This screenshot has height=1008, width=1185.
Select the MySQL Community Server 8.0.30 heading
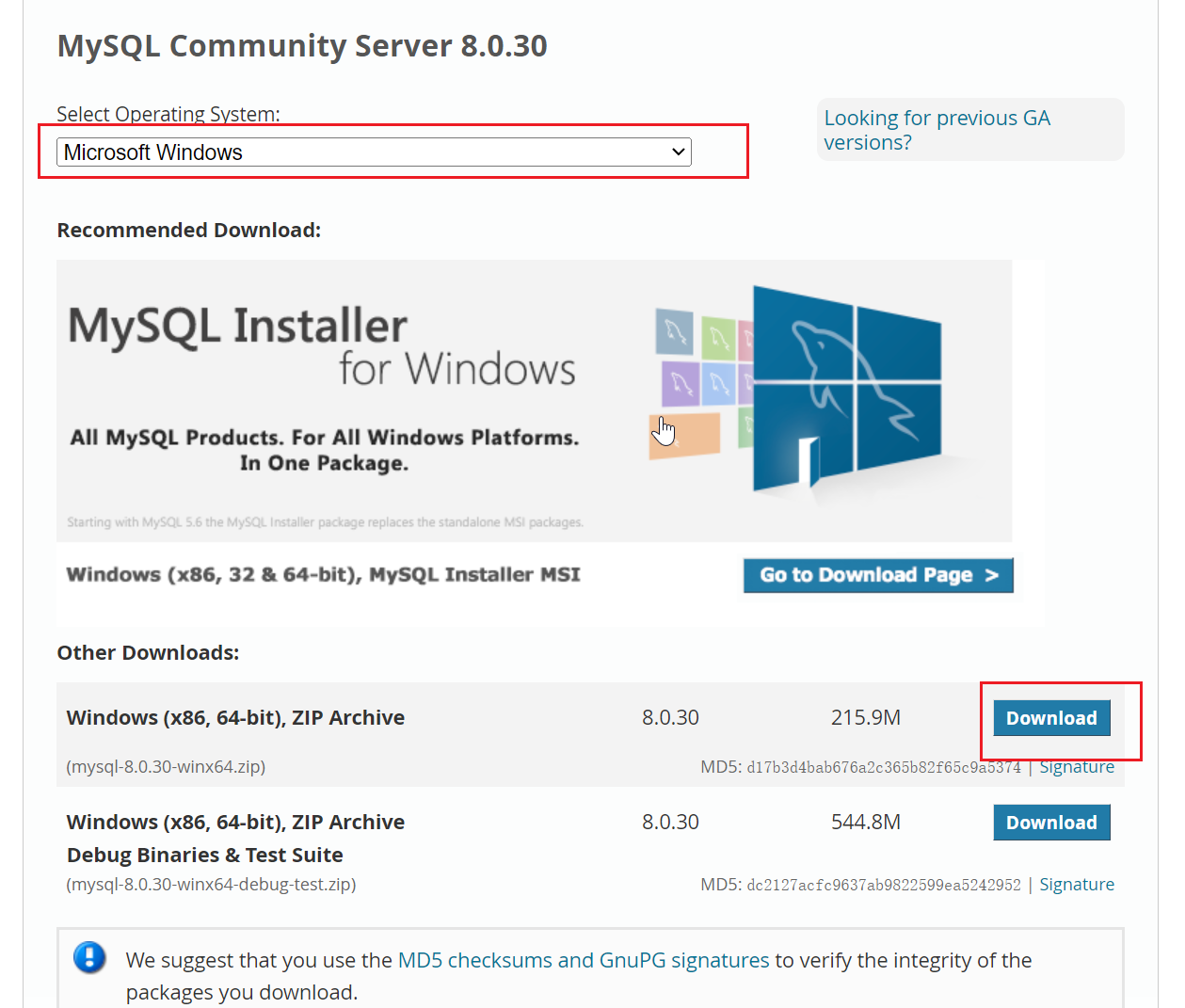[302, 45]
